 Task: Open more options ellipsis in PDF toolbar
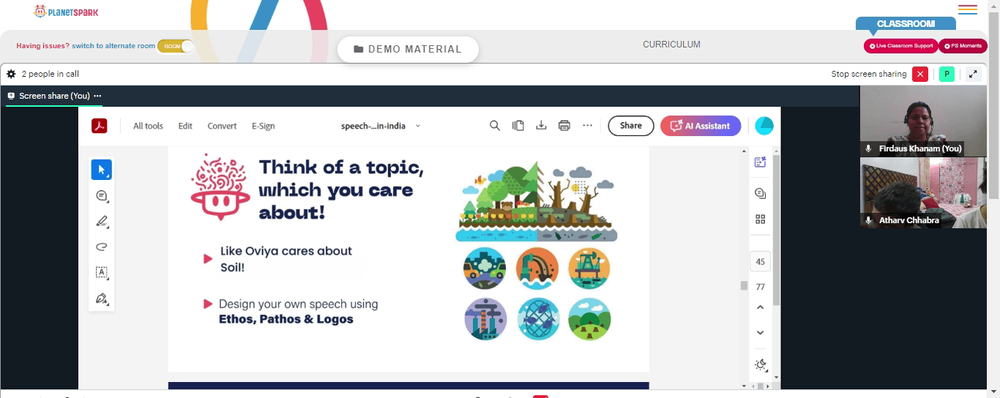point(587,126)
